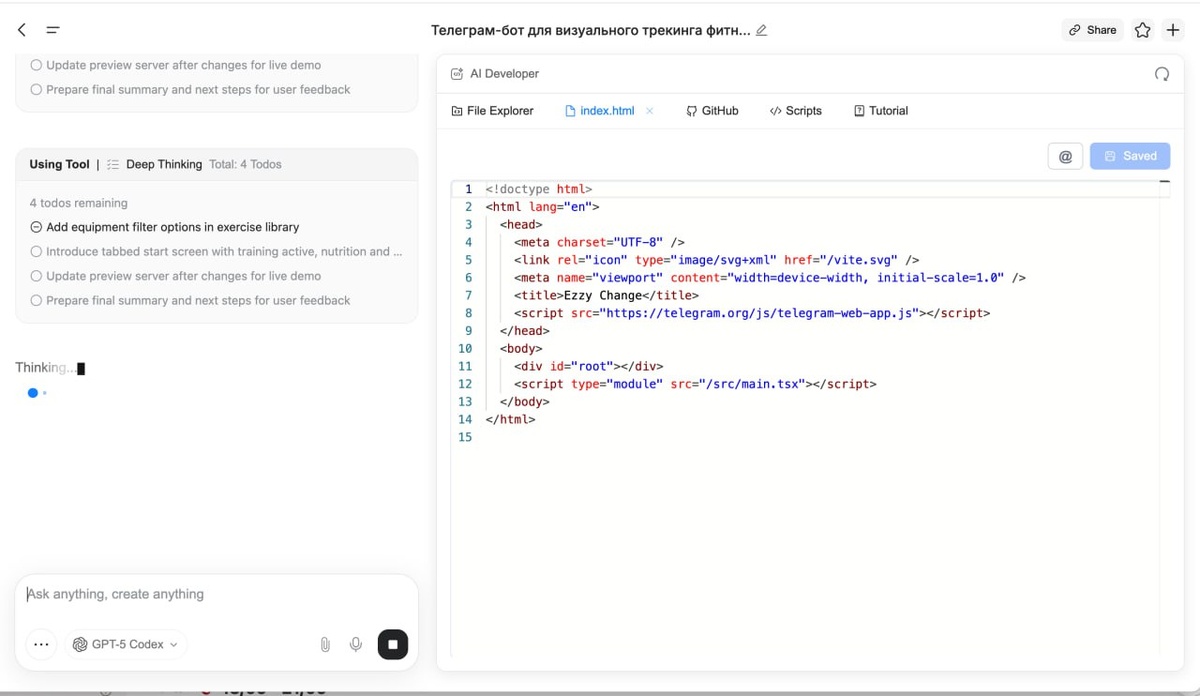Click the Ezzy Change title code line
Image resolution: width=1200 pixels, height=696 pixels.
click(607, 295)
